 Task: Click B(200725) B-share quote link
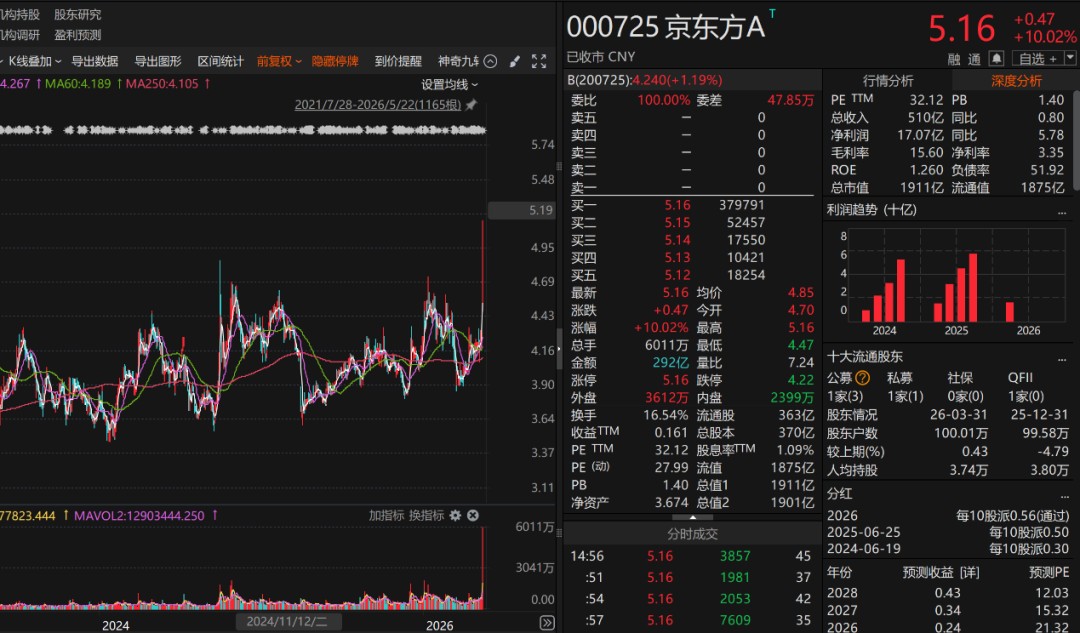[x=644, y=80]
